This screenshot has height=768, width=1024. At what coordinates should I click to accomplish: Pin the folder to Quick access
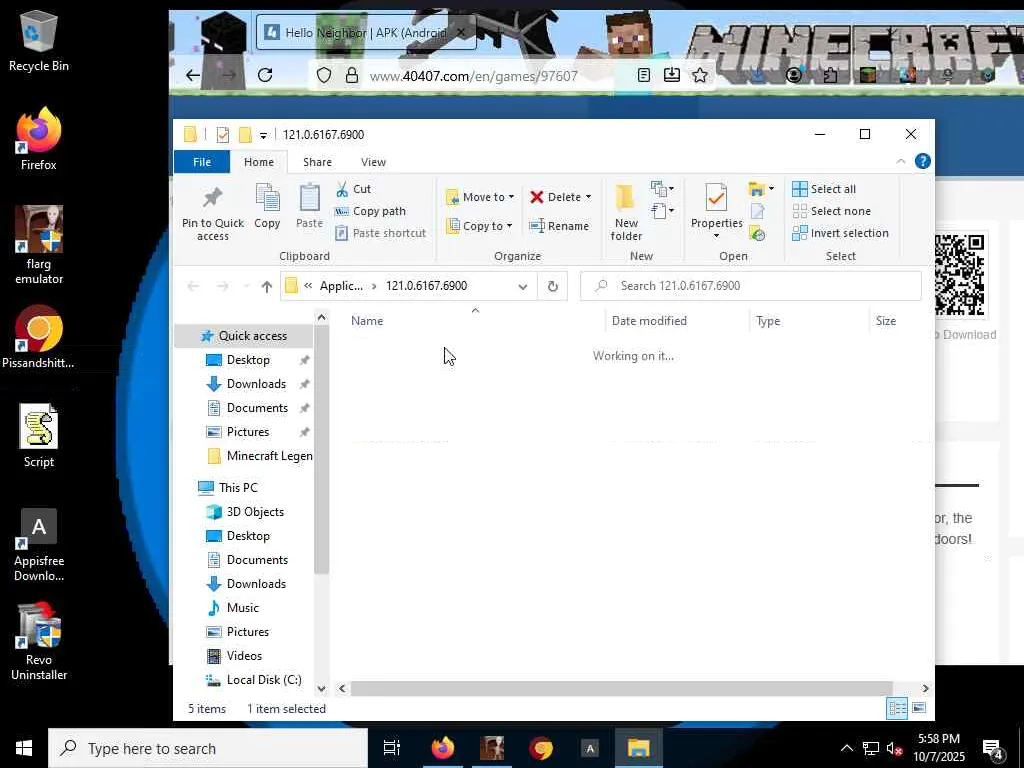coord(212,213)
